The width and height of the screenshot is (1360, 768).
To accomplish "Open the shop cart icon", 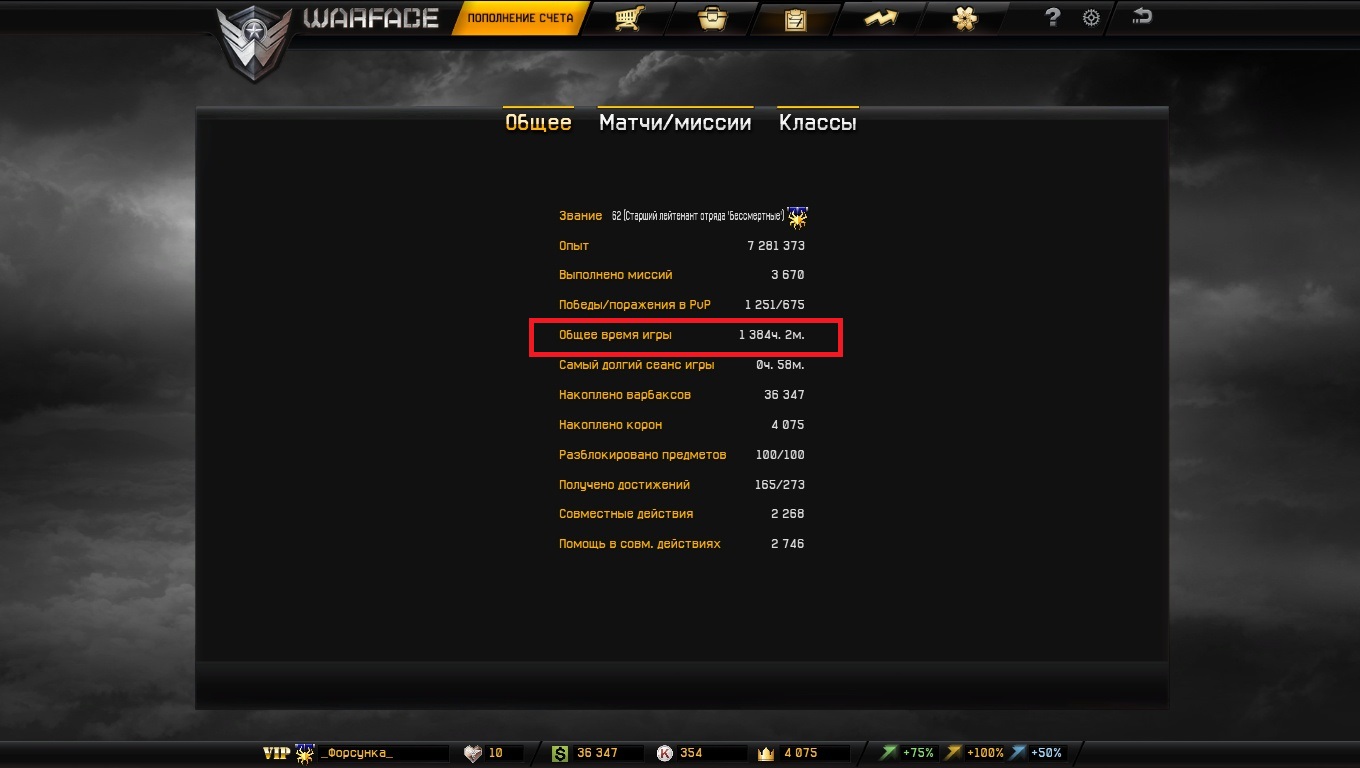I will [627, 18].
